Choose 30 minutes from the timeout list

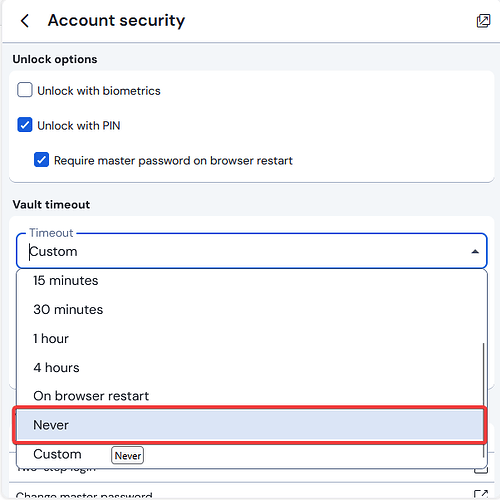pos(252,309)
